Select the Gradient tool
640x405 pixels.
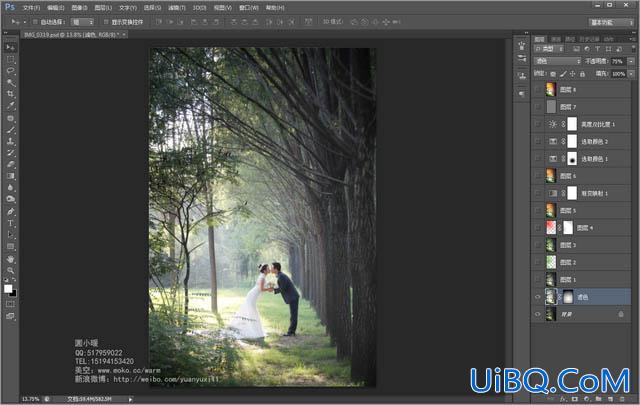pos(11,176)
